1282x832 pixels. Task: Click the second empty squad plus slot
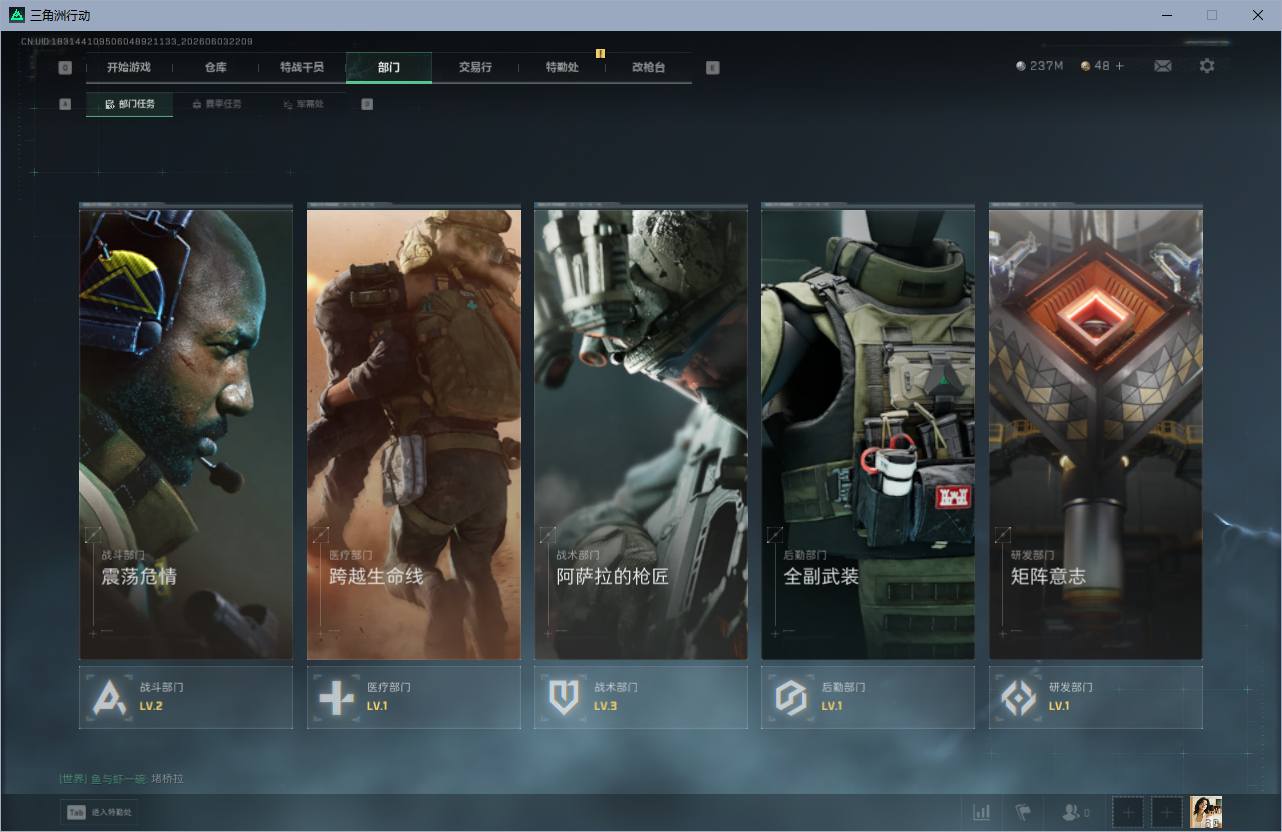(1166, 812)
